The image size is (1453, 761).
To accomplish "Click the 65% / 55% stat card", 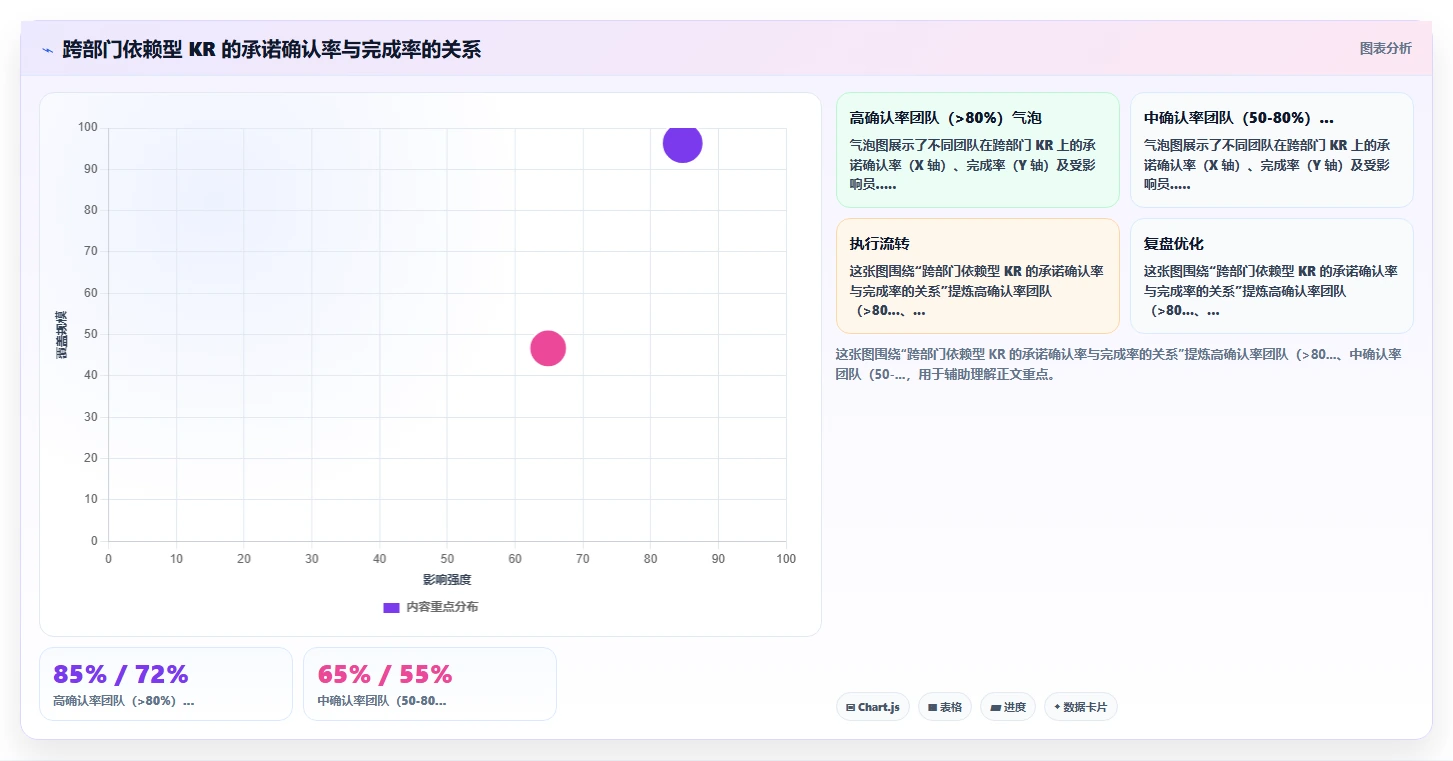I will click(x=430, y=684).
